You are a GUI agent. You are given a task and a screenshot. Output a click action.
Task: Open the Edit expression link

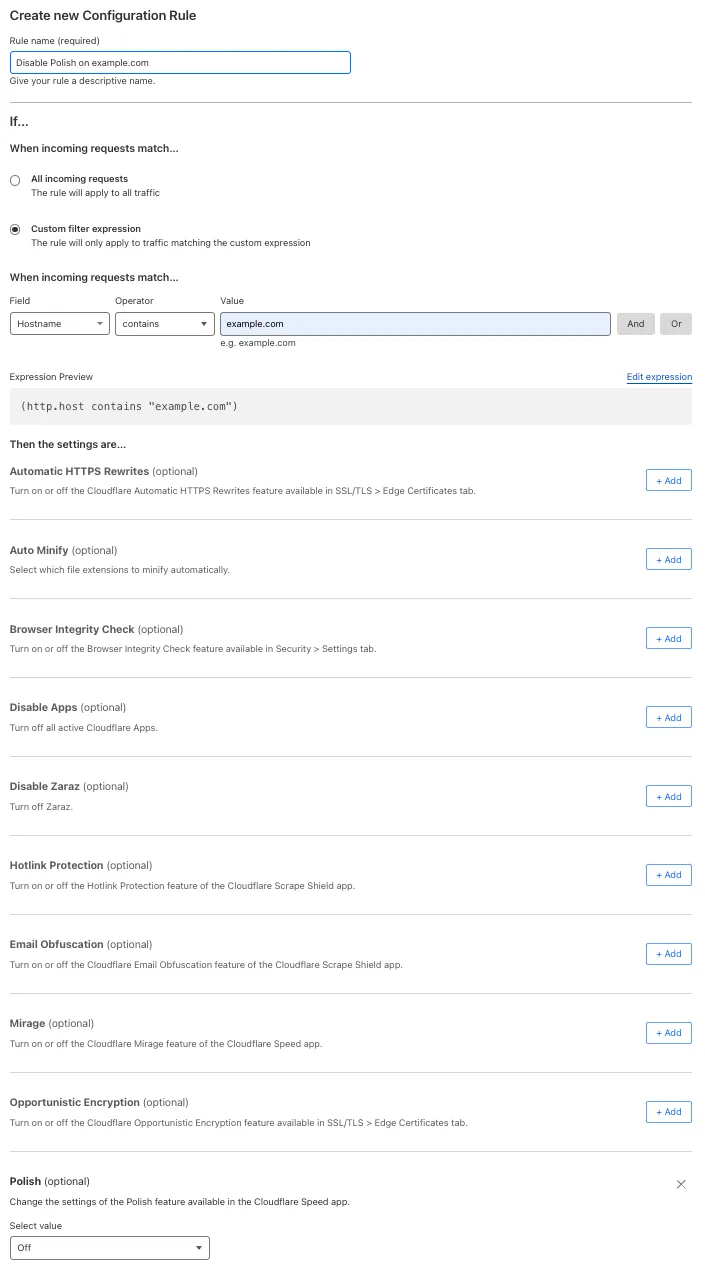[x=659, y=377]
